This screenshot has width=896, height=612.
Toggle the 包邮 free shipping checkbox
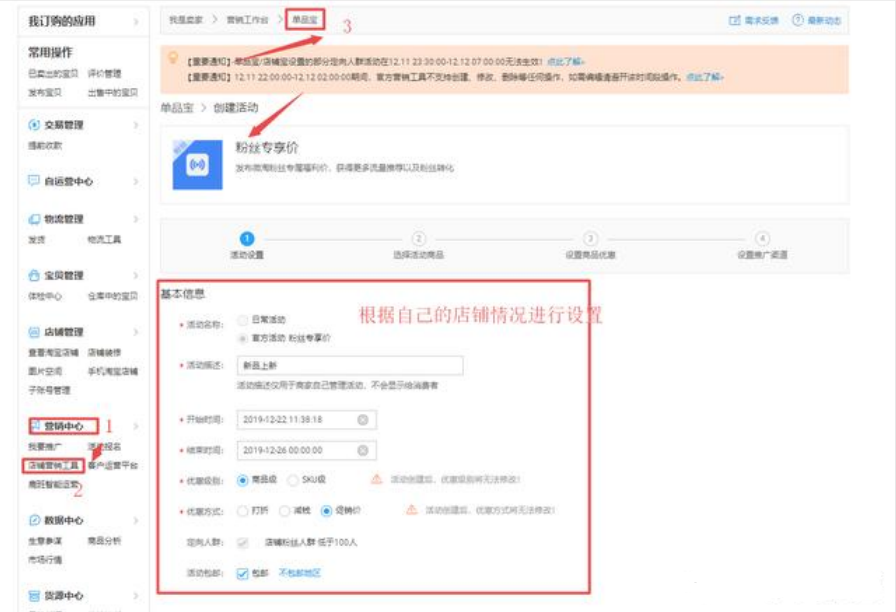point(243,574)
